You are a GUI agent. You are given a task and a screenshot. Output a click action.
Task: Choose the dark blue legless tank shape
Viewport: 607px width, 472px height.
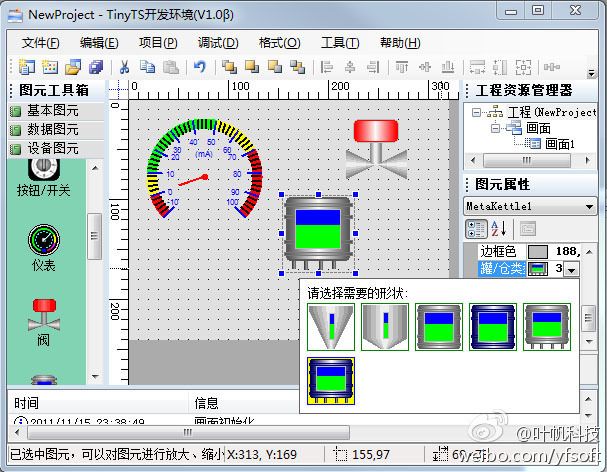click(x=493, y=327)
